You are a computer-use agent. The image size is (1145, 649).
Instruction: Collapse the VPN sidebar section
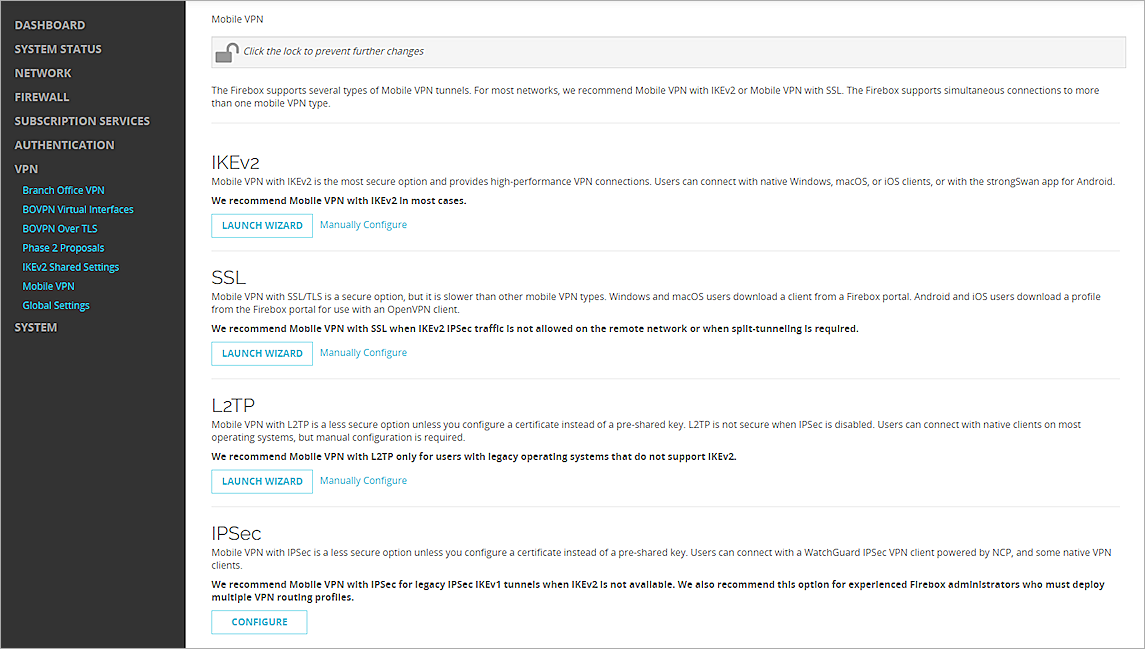click(x=26, y=170)
